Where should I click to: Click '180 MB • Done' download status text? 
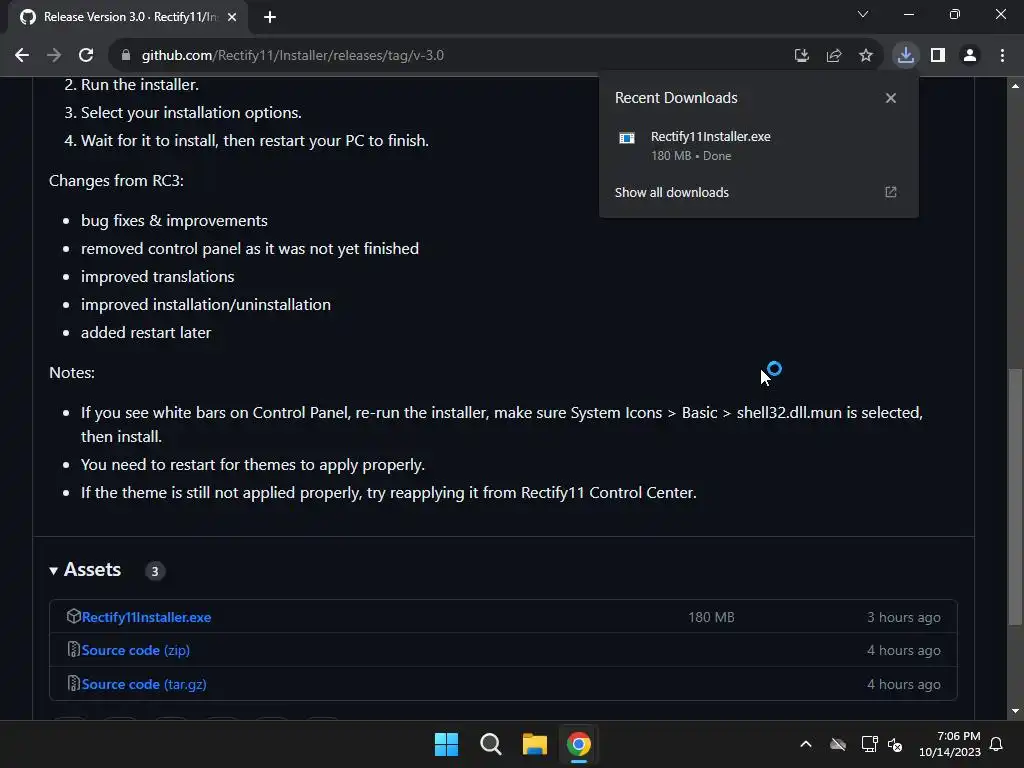(x=691, y=156)
